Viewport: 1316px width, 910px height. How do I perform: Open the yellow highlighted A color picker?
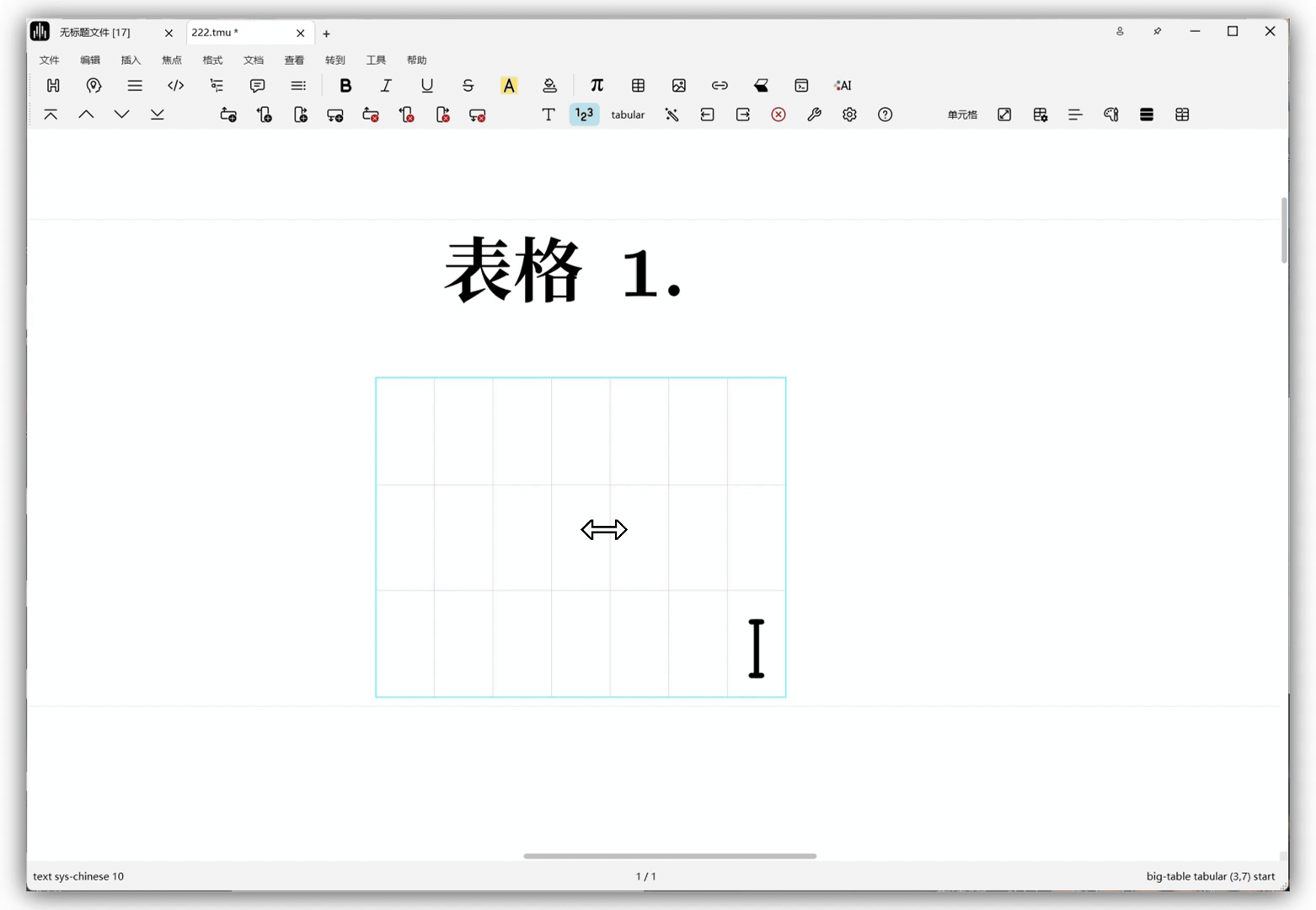[x=509, y=85]
